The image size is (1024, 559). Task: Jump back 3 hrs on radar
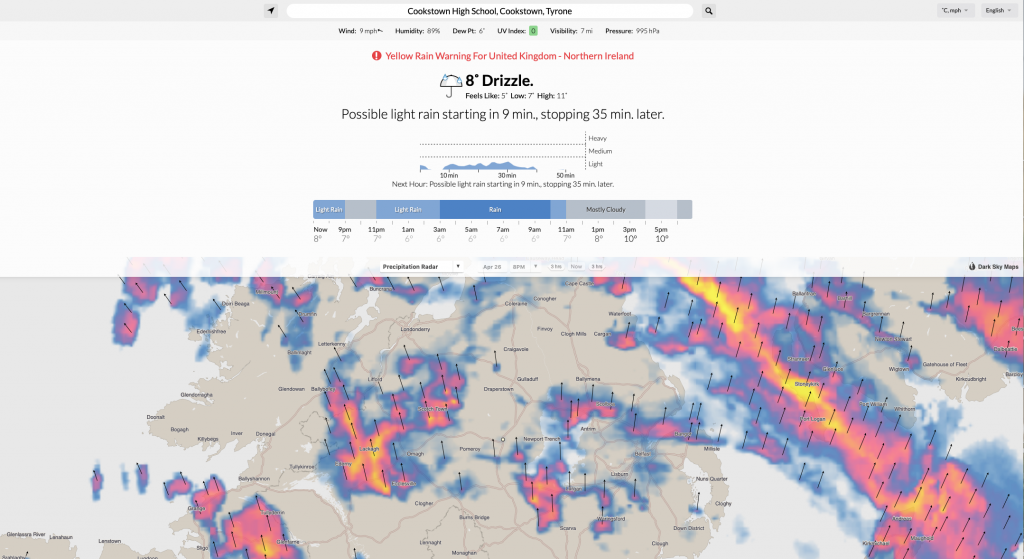click(556, 266)
